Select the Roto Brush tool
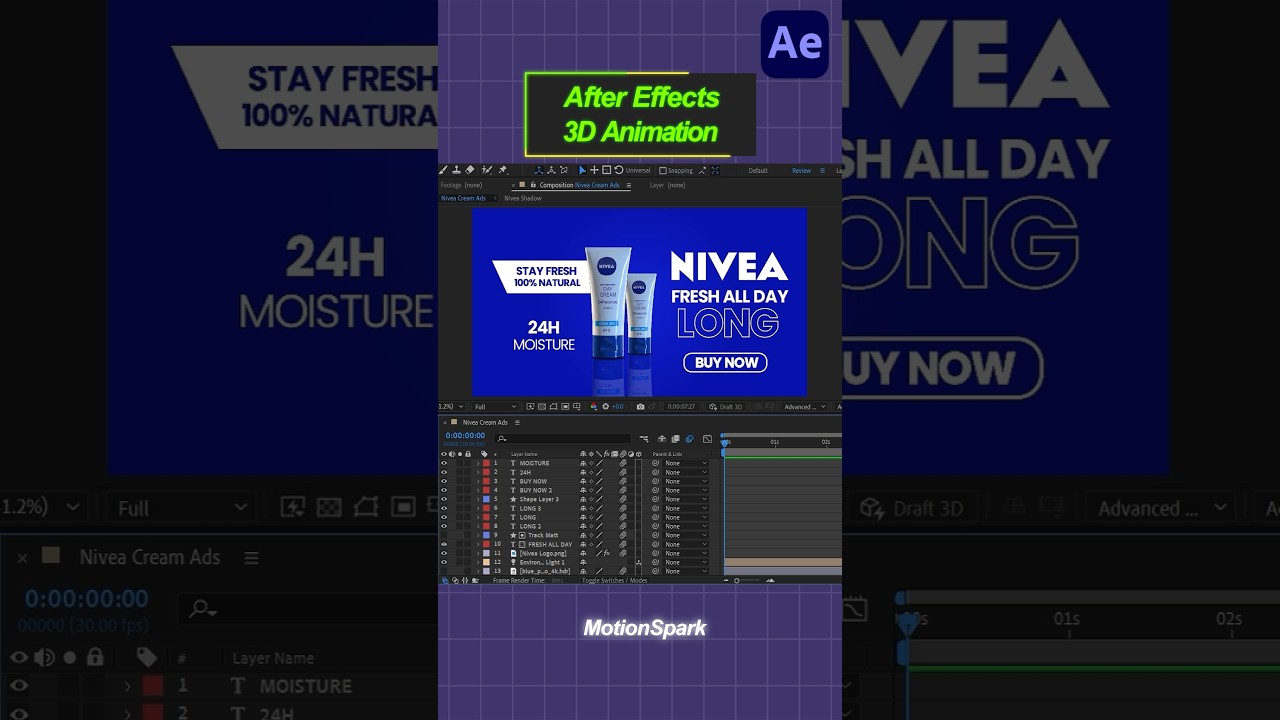Image resolution: width=1280 pixels, height=720 pixels. tap(486, 170)
